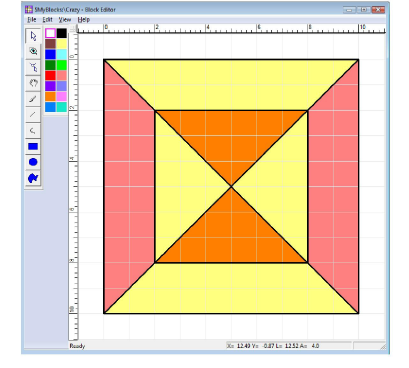Select the curve arc tool
The image size is (409, 368).
(33, 130)
